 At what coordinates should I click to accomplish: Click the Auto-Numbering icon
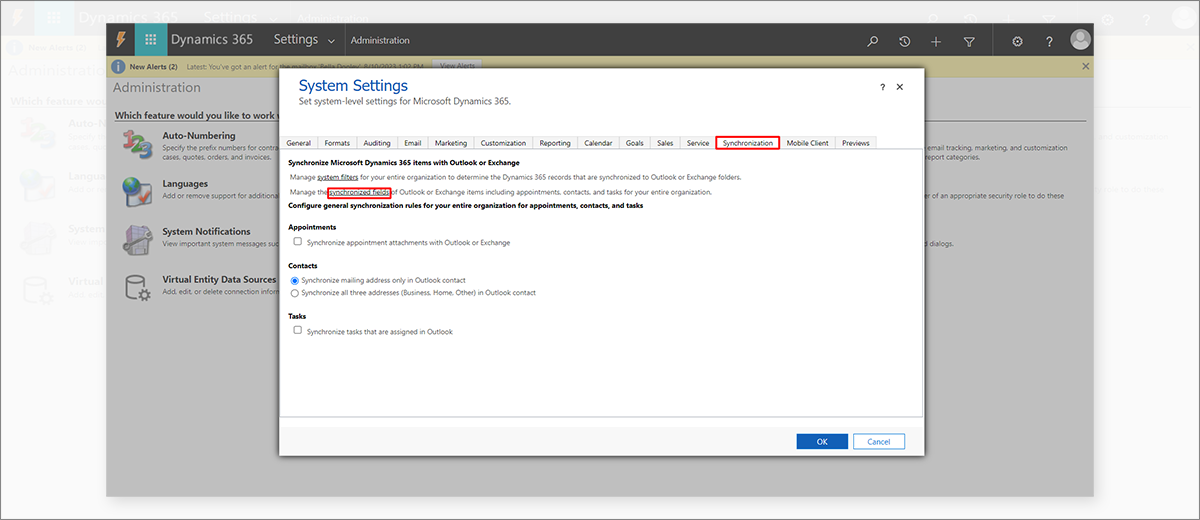(x=137, y=143)
